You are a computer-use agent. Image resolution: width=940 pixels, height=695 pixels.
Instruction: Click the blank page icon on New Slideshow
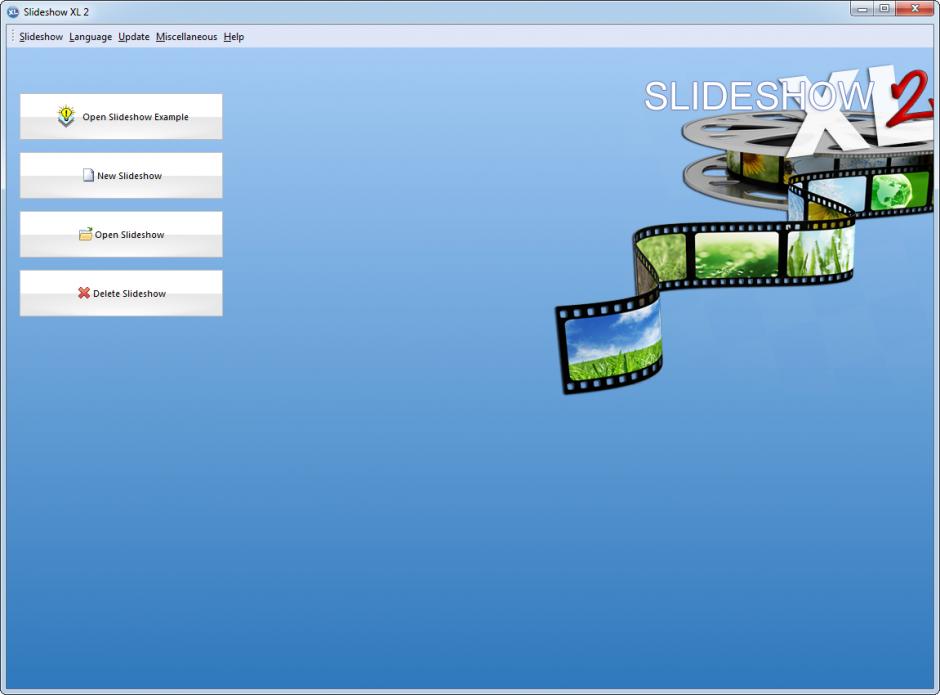(88, 175)
